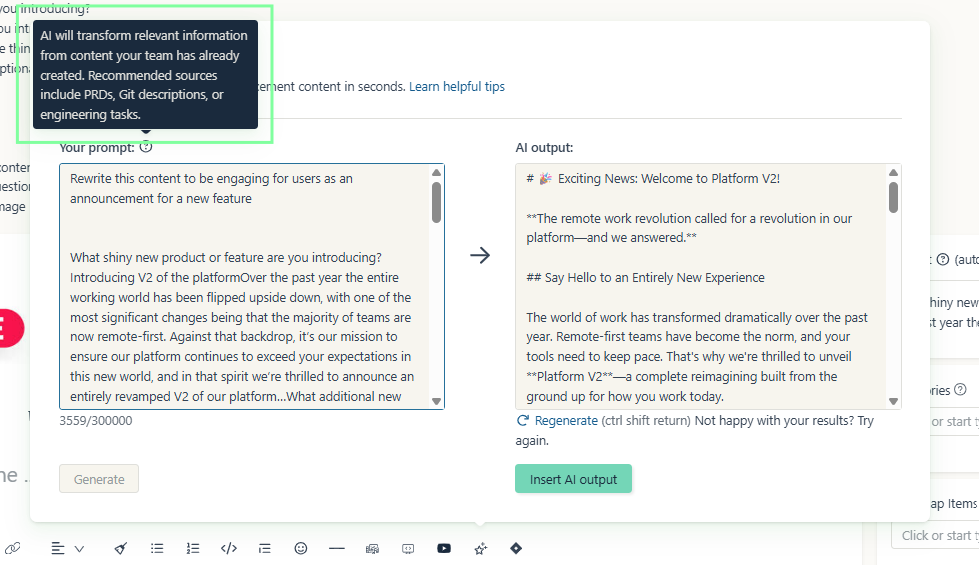Viewport: 979px width, 565px height.
Task: Open the emoji picker
Action: (x=301, y=548)
